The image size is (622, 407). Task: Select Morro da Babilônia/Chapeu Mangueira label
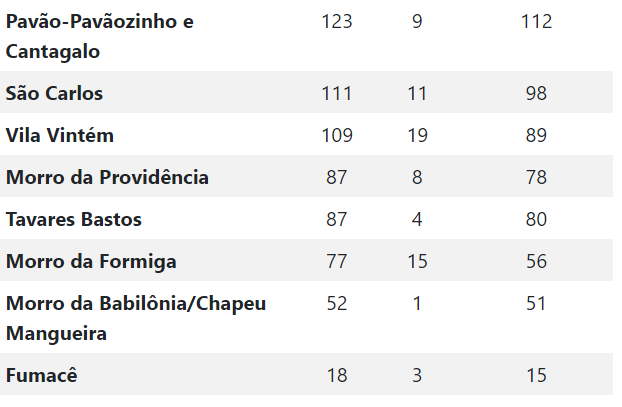point(136,319)
